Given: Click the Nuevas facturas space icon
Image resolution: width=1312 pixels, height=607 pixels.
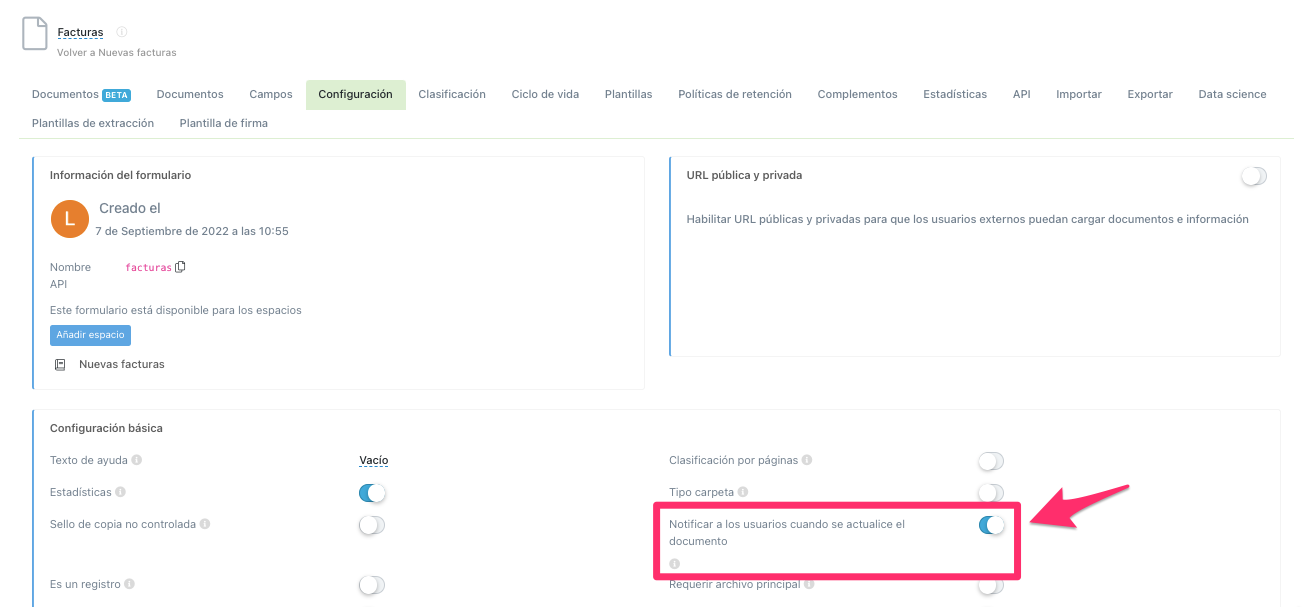Looking at the screenshot, I should (x=60, y=365).
